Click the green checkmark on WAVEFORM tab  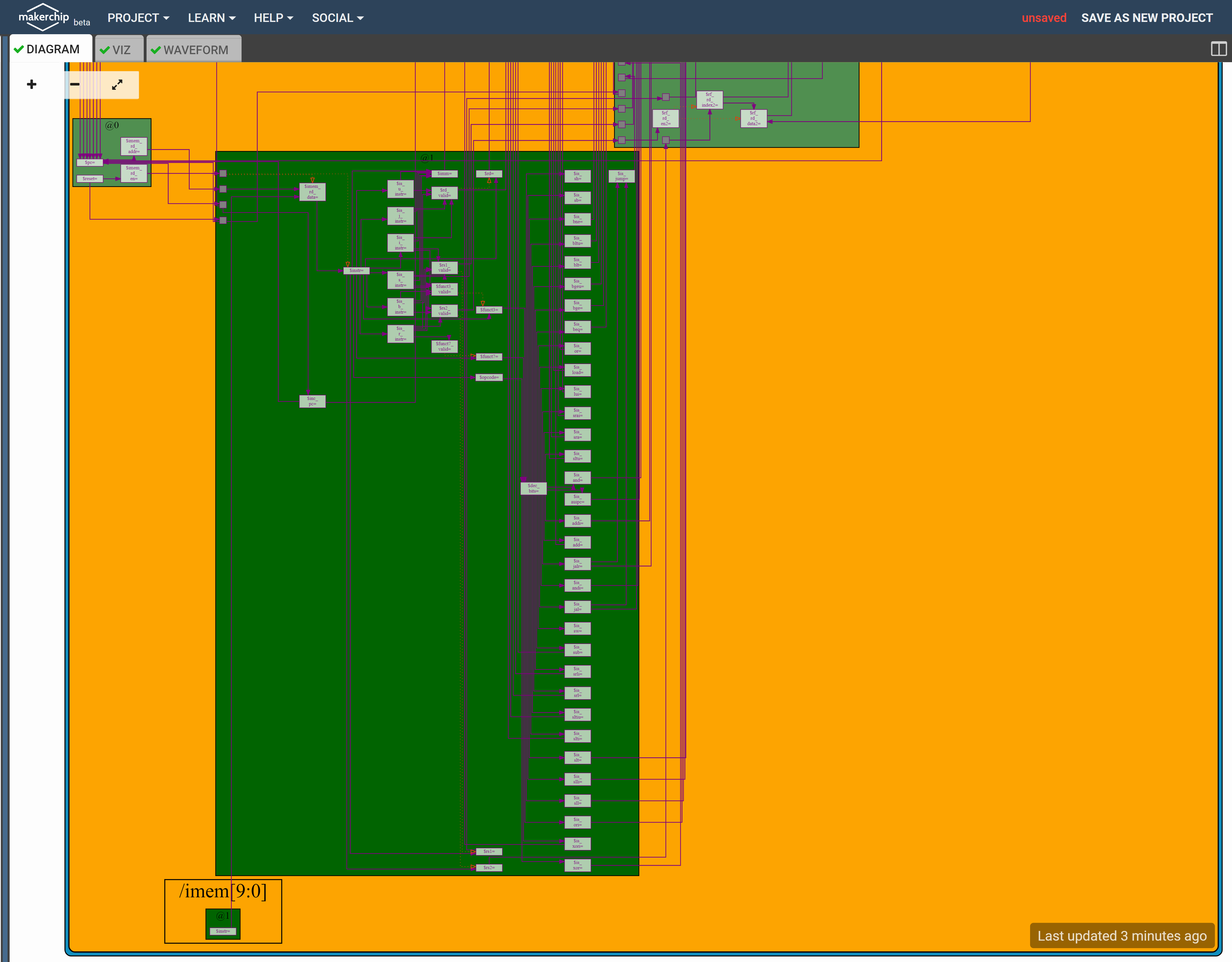156,50
